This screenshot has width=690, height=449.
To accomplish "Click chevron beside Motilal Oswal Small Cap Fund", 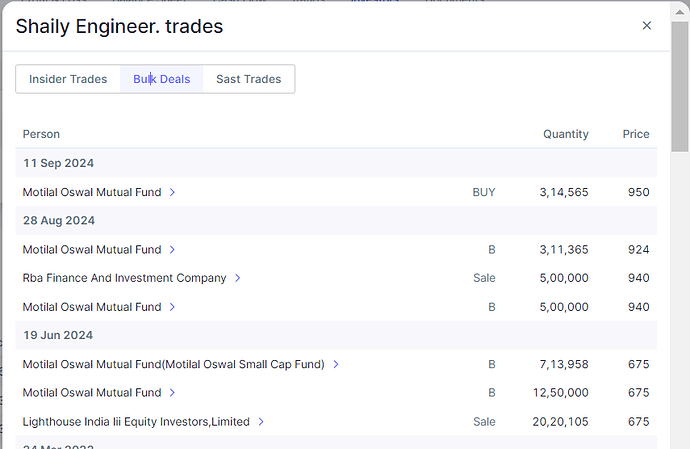I will [336, 365].
